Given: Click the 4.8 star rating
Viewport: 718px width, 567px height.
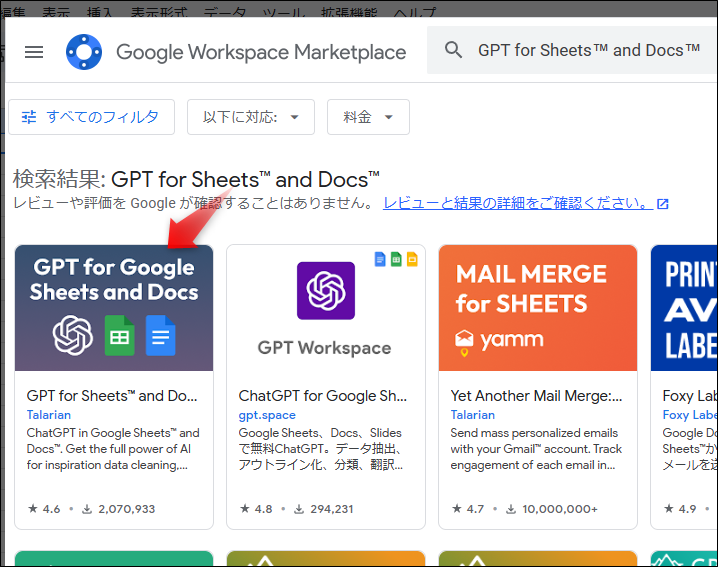Looking at the screenshot, I should point(256,509).
